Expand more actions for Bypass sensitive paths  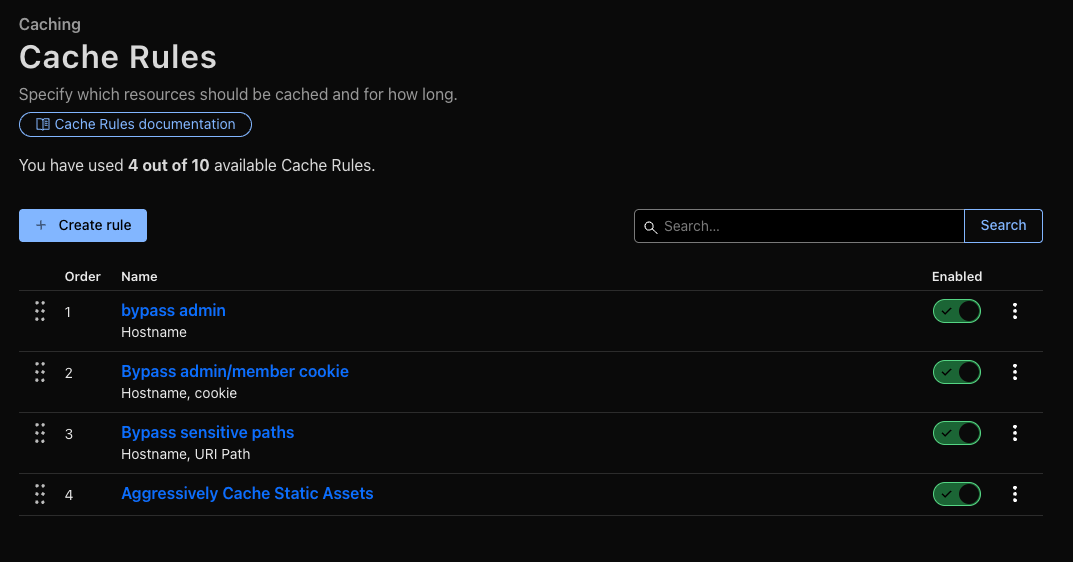click(x=1015, y=433)
